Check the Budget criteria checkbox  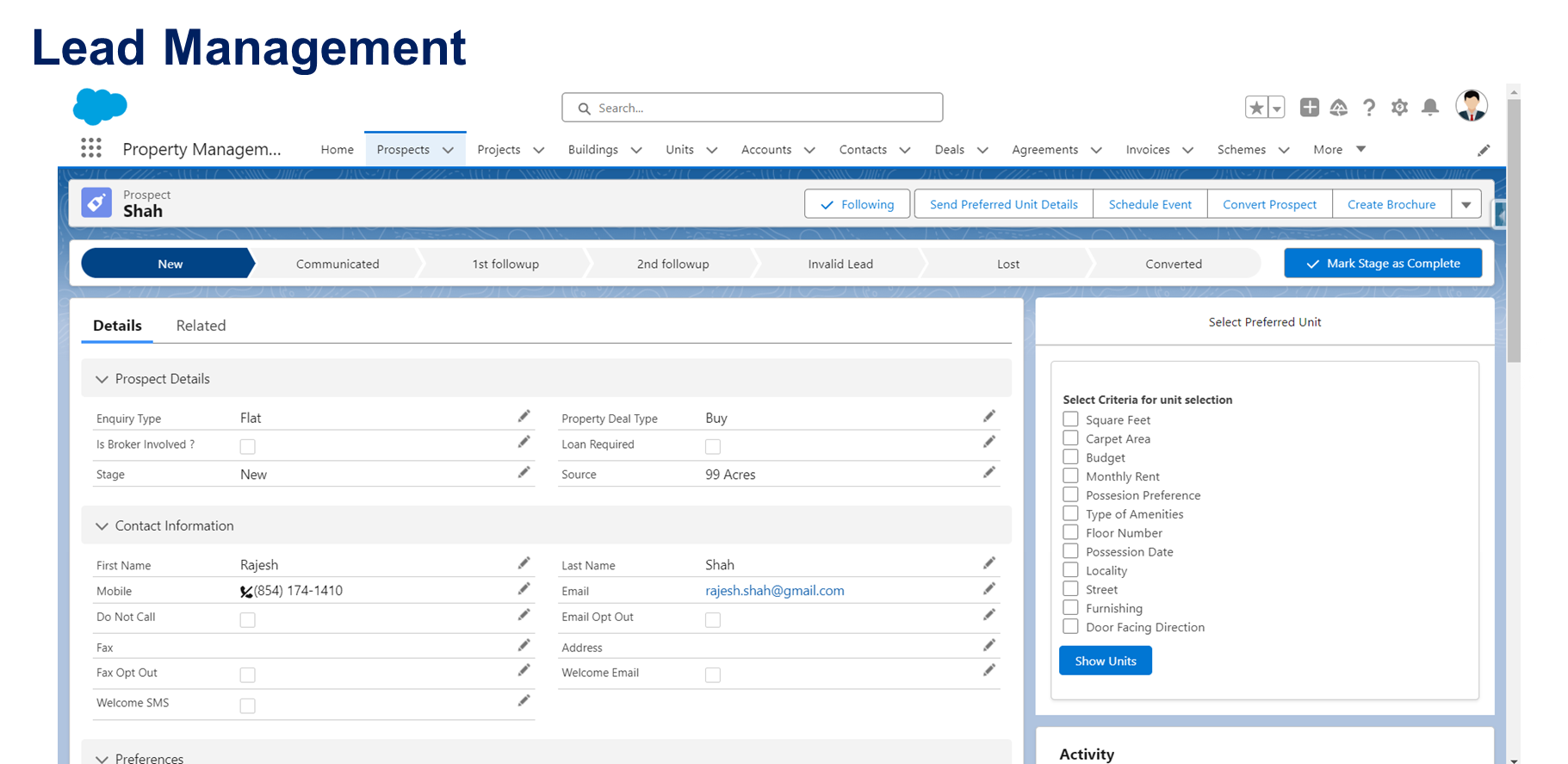point(1070,457)
